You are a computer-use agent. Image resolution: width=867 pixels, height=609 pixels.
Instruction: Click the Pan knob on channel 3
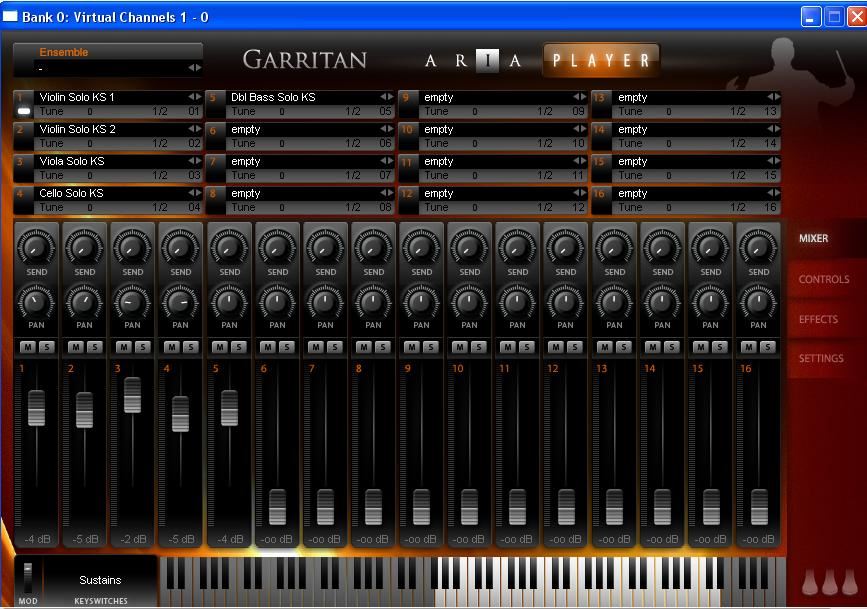tap(132, 301)
